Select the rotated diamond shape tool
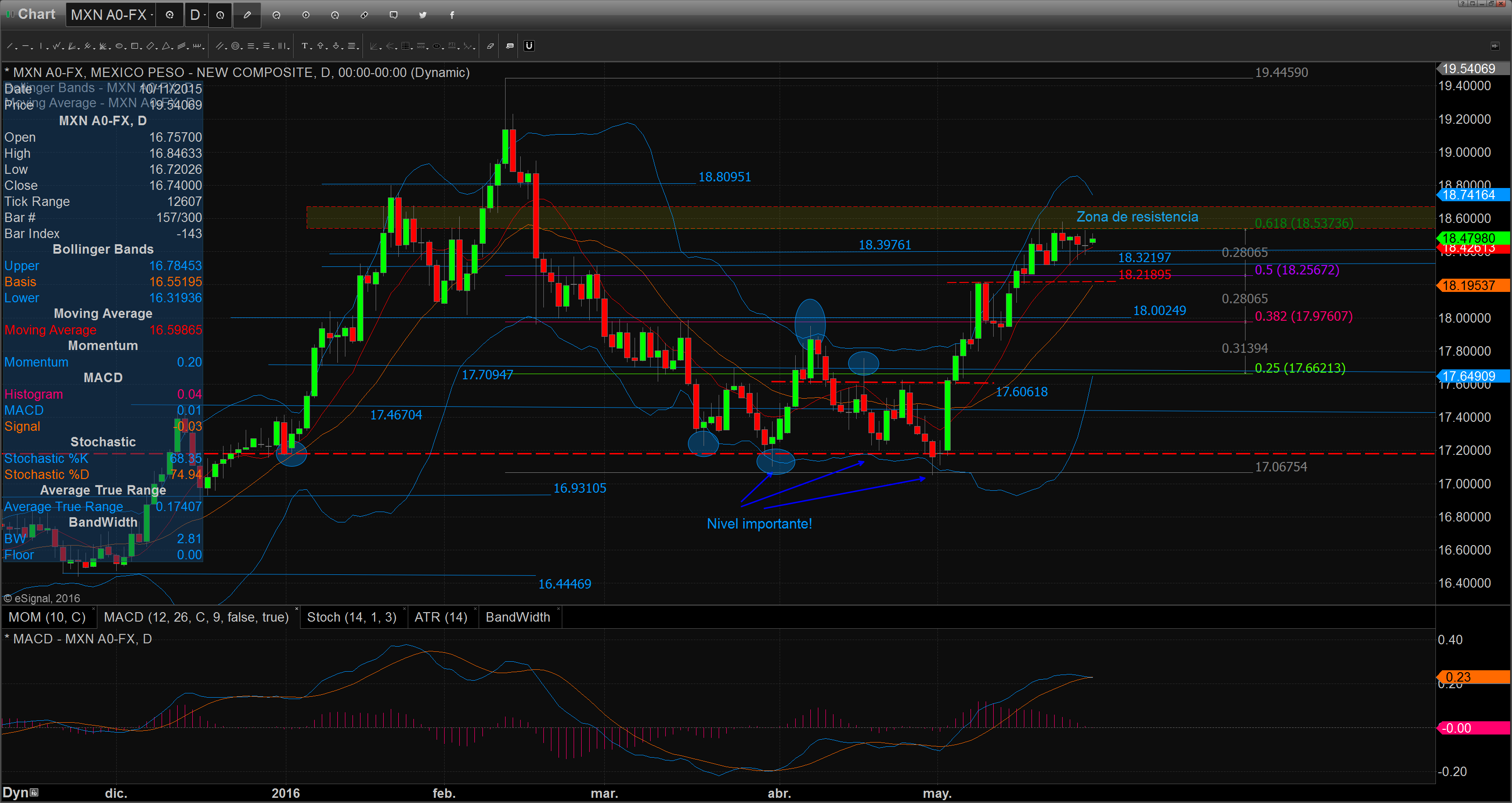 pyautogui.click(x=150, y=46)
